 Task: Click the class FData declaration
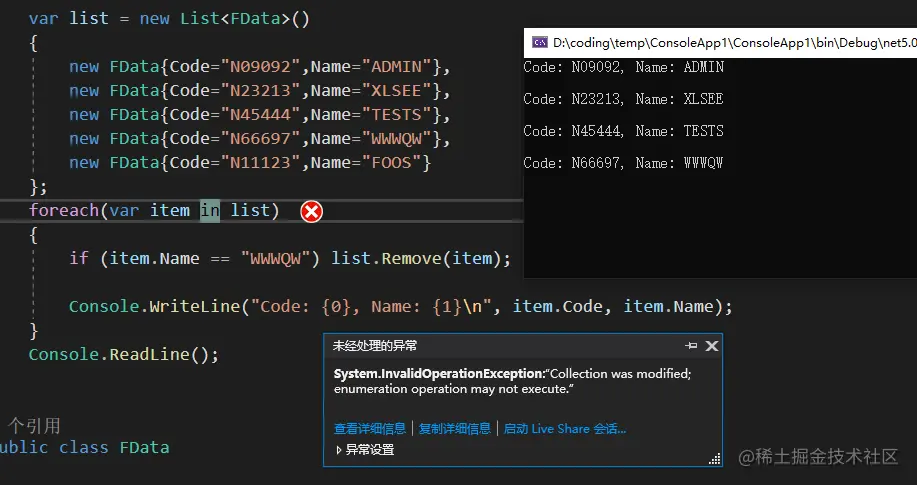point(84,448)
